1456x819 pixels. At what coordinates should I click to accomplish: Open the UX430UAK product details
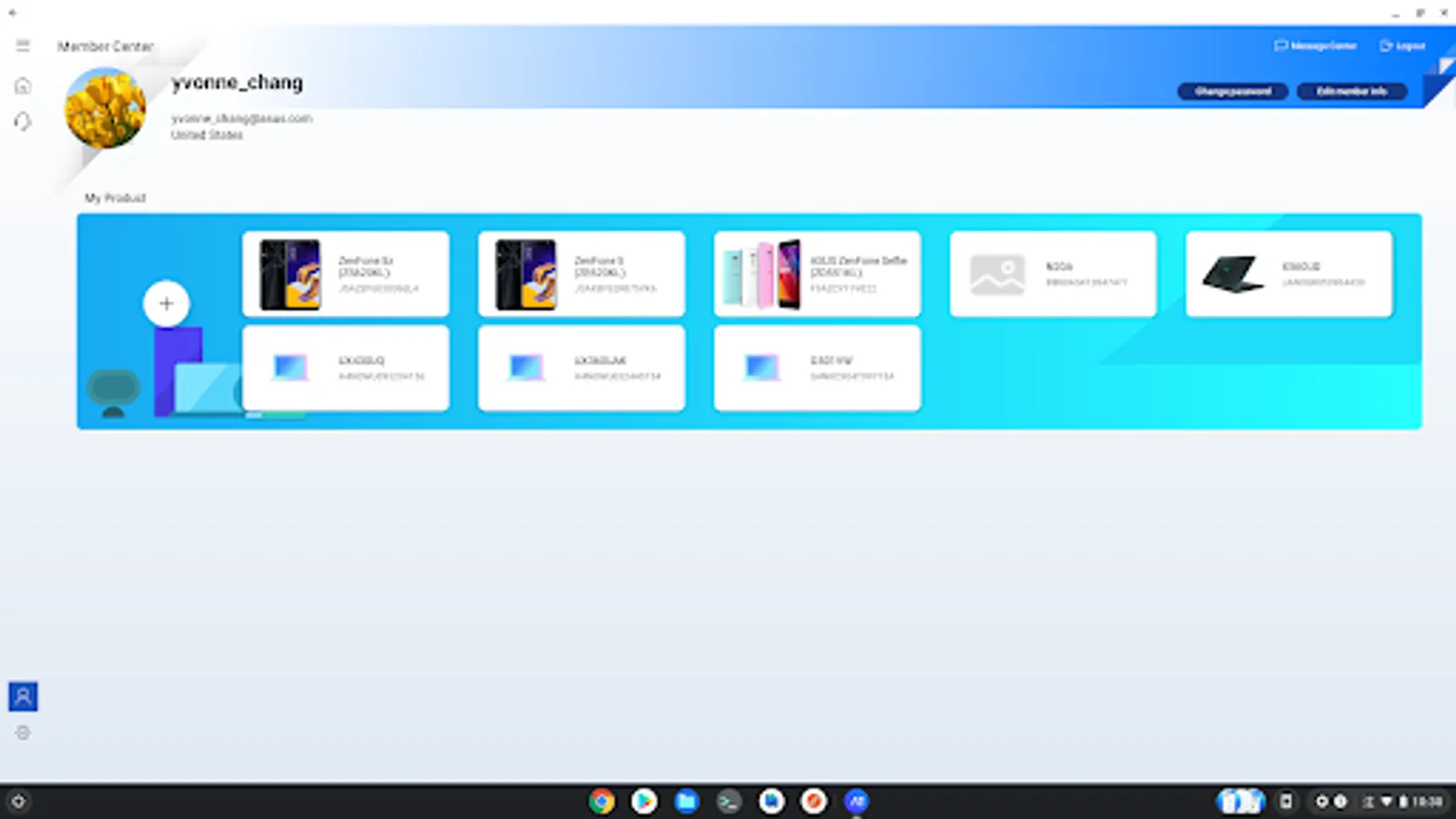pos(581,367)
